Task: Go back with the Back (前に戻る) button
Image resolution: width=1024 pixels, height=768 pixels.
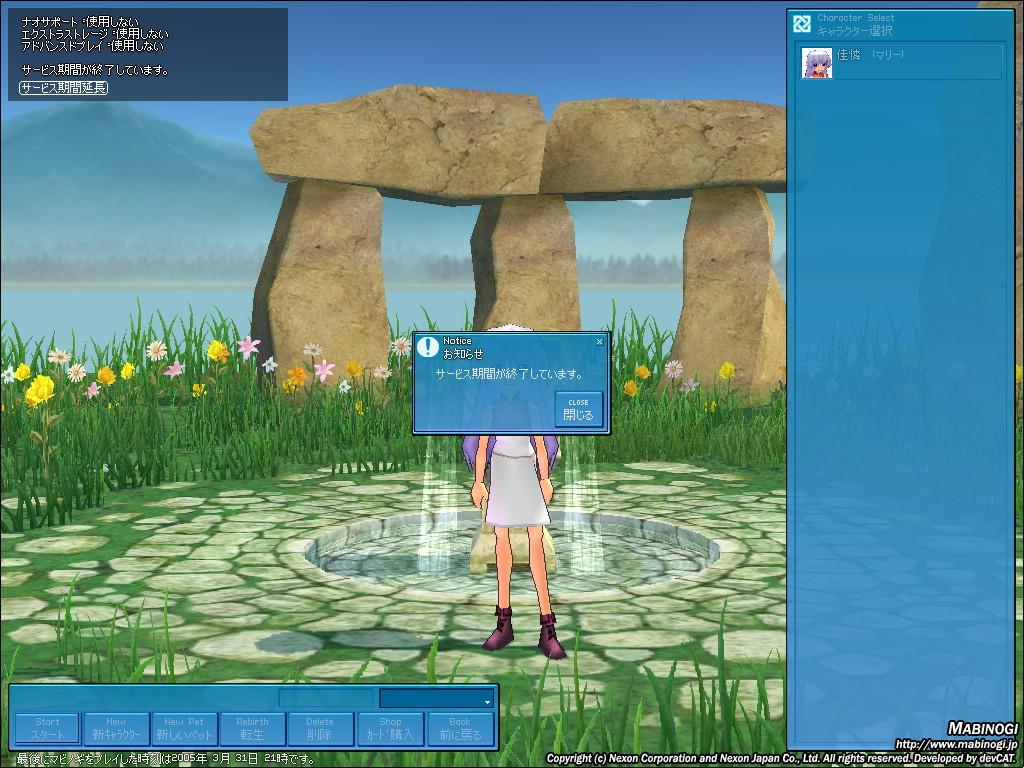Action: pos(460,728)
